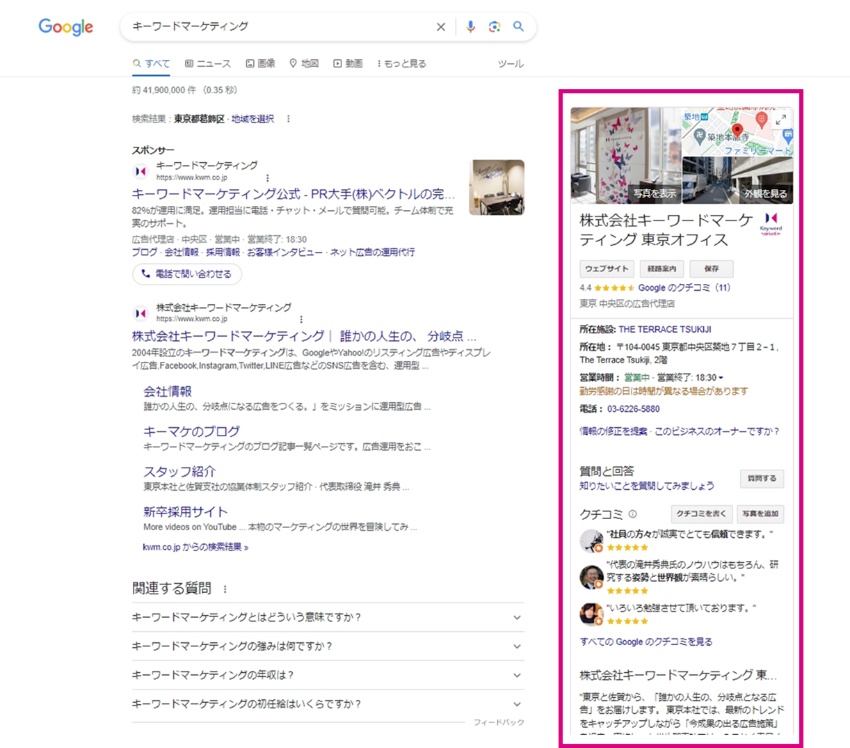Viewport: 850px width, 748px height.
Task: Click このビジネスのオーナーですか link
Action: pos(717,431)
